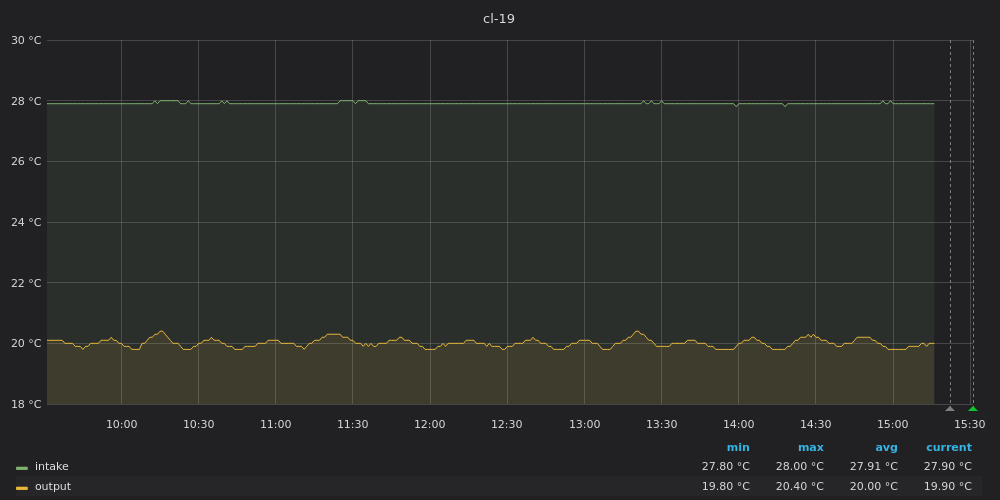Click the 12:00 time axis label

pos(430,425)
